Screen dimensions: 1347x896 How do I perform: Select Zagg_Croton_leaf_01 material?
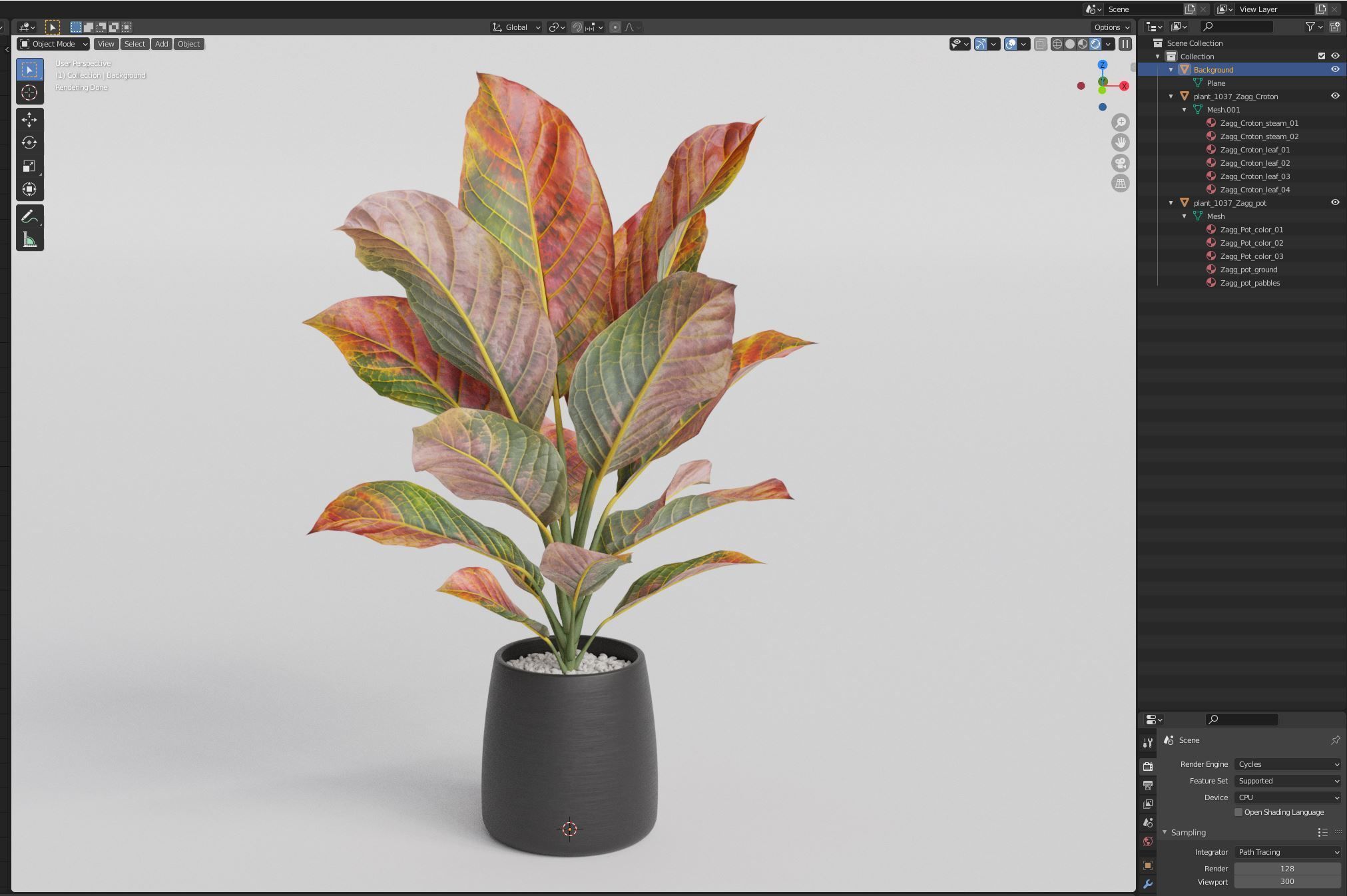click(x=1254, y=150)
